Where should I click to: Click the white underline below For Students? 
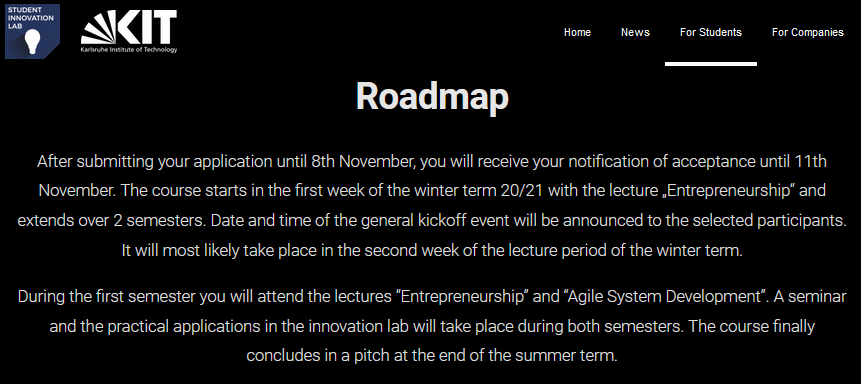(x=711, y=64)
